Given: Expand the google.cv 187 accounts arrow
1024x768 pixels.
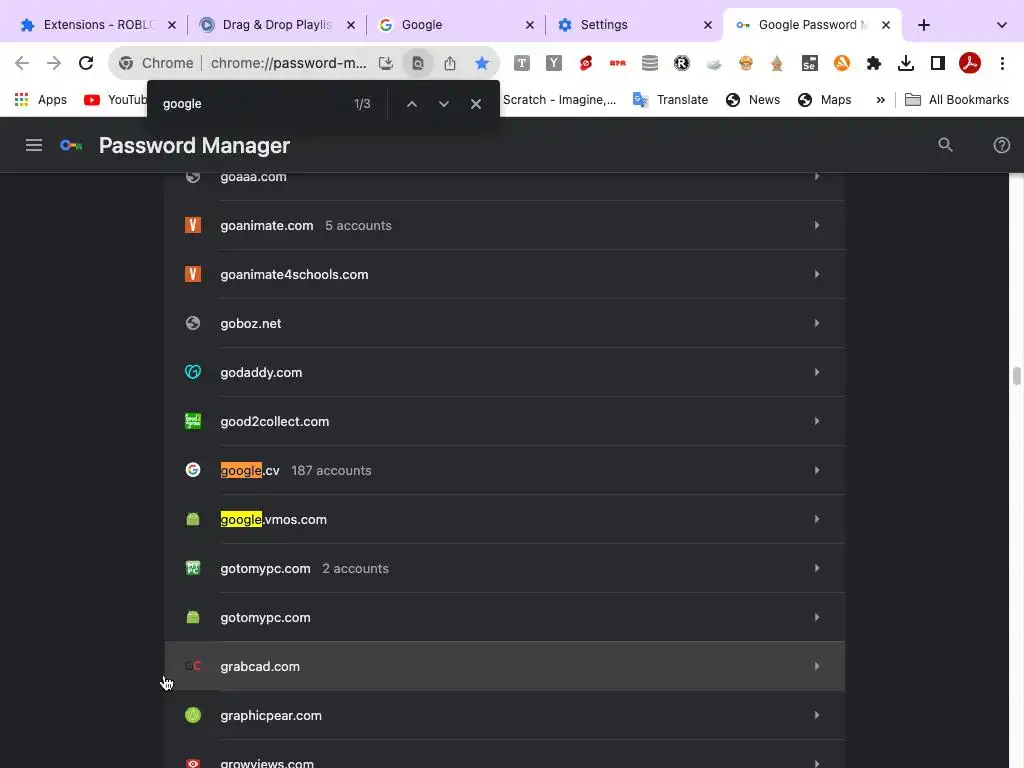Looking at the screenshot, I should (816, 470).
